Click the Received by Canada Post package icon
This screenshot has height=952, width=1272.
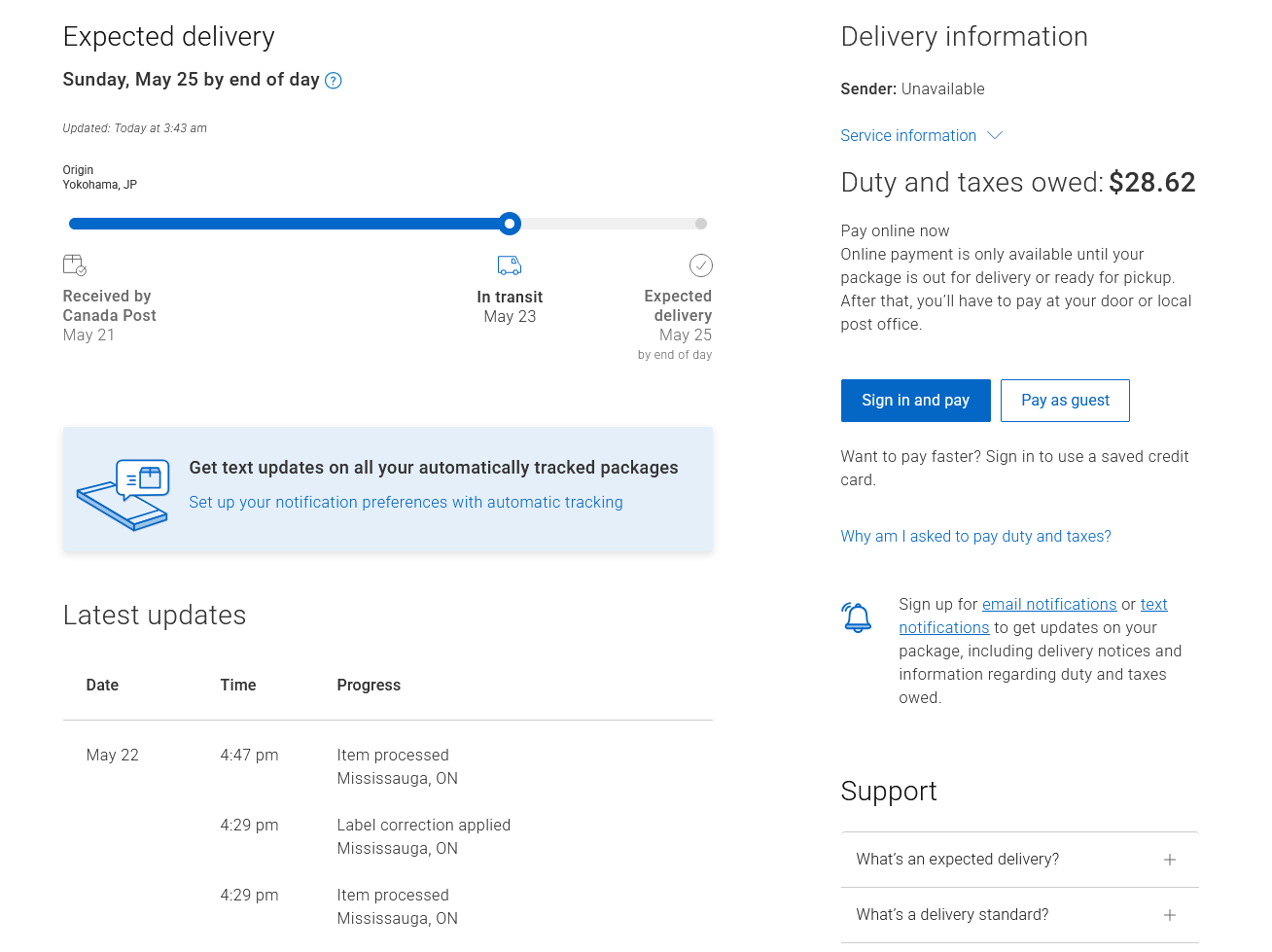[x=75, y=264]
